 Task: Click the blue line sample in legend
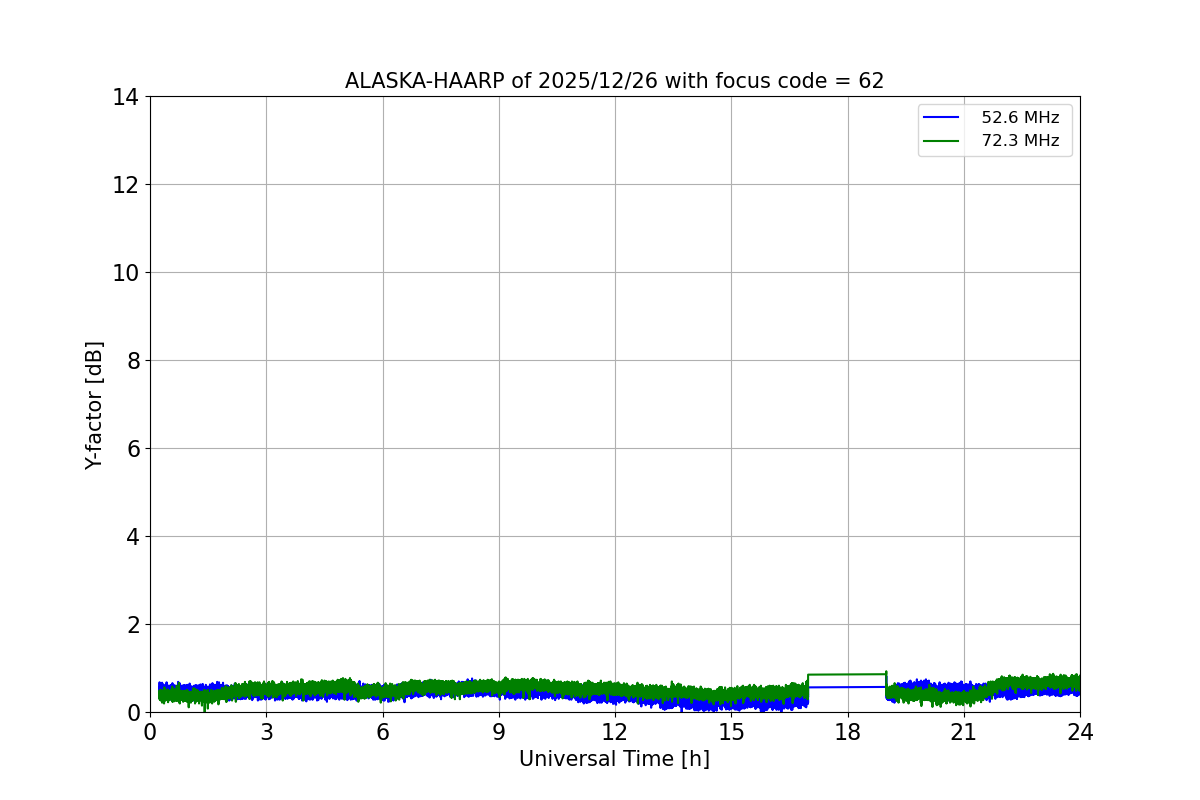click(941, 118)
